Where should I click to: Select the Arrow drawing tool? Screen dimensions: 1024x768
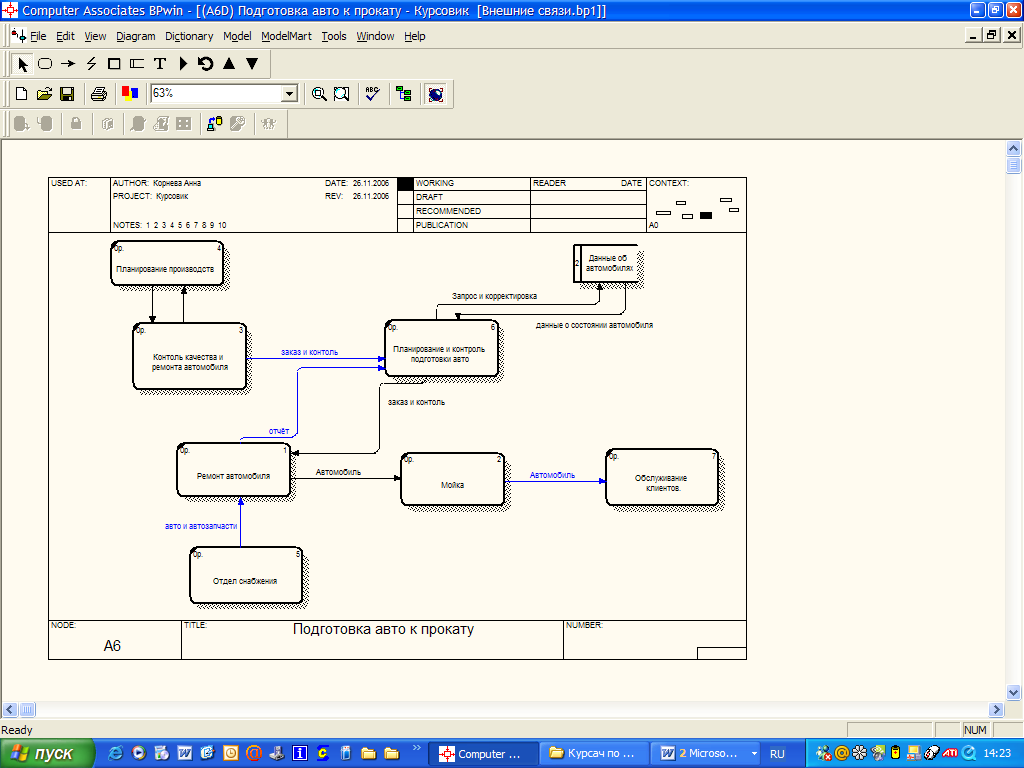pos(68,64)
